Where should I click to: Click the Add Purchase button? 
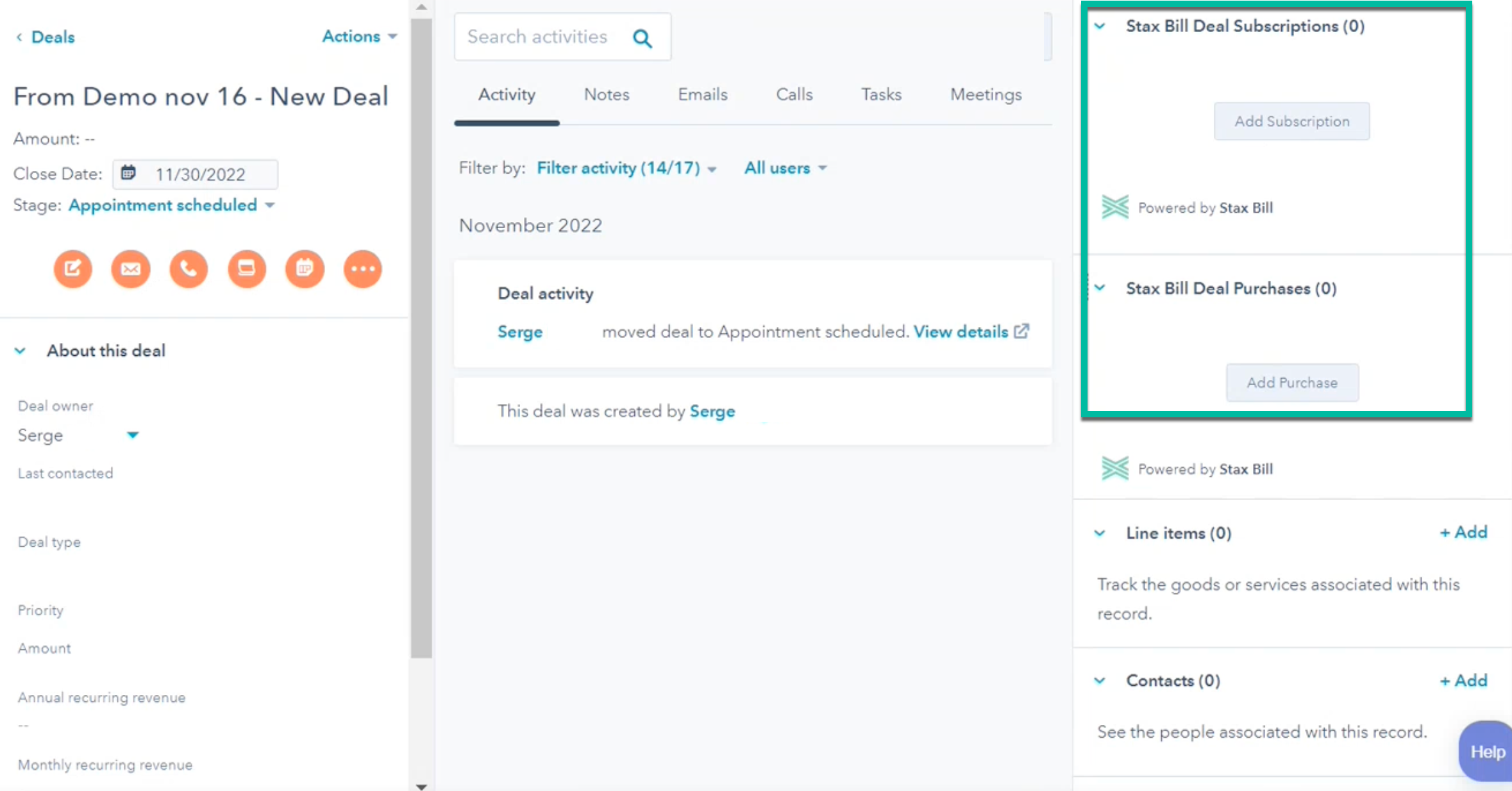coord(1292,383)
